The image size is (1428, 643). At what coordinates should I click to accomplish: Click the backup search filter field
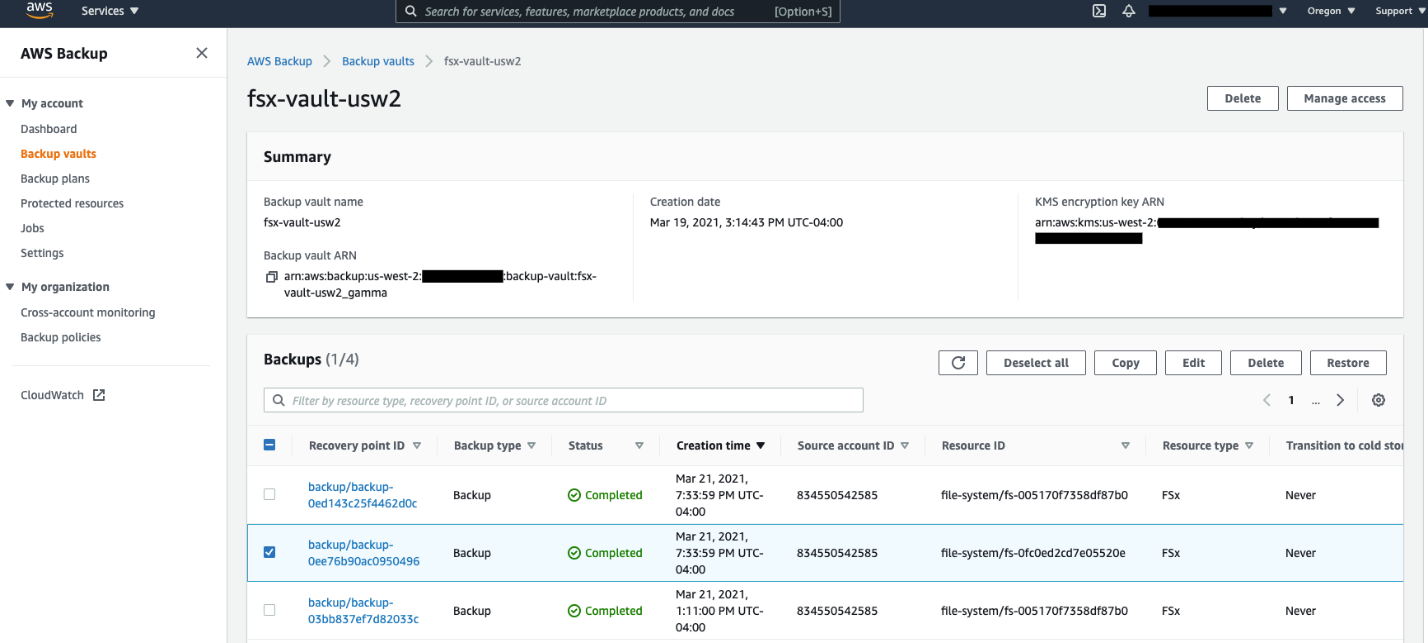coord(565,399)
